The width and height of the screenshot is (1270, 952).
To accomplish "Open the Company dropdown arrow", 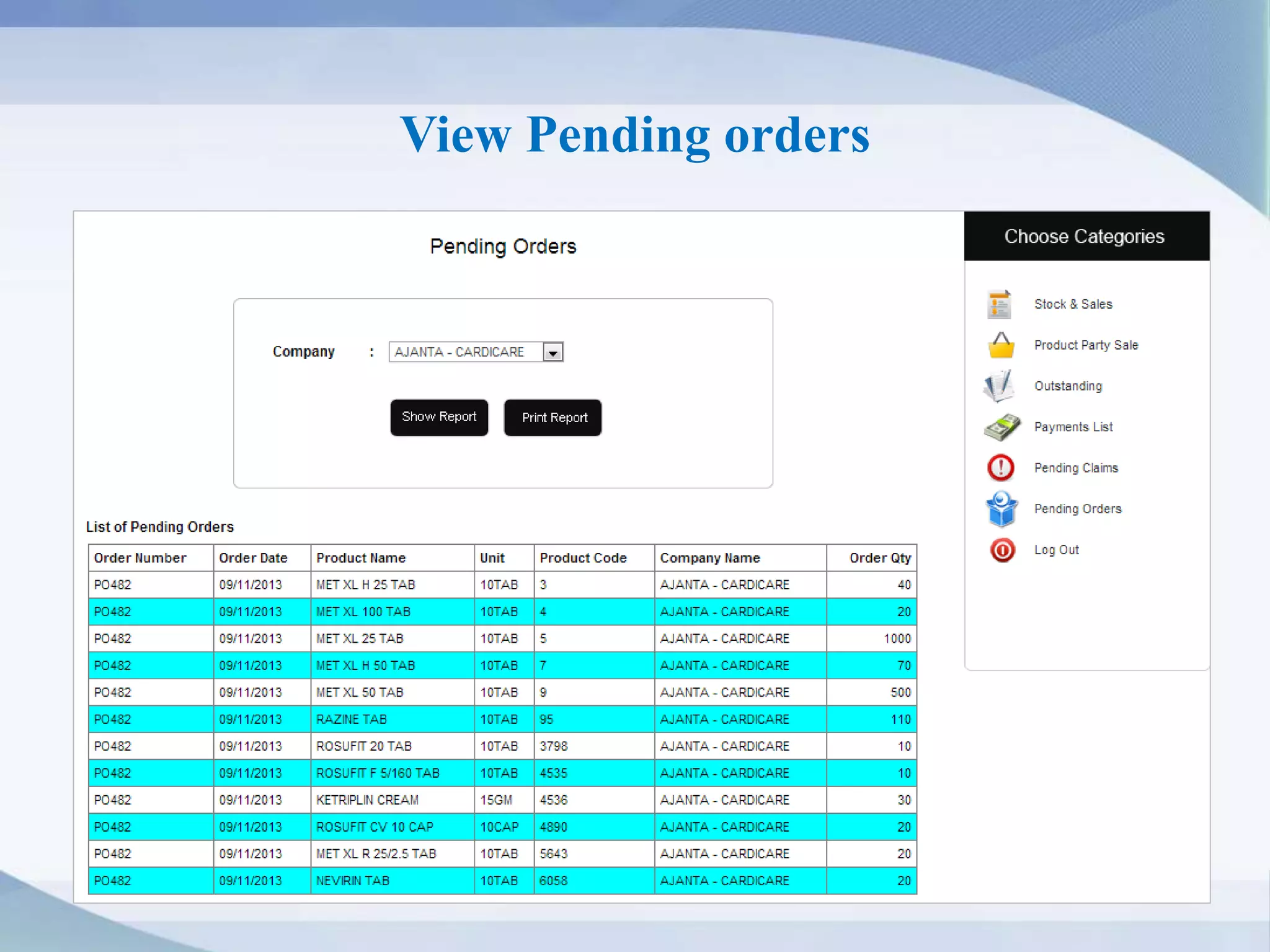I will (553, 352).
